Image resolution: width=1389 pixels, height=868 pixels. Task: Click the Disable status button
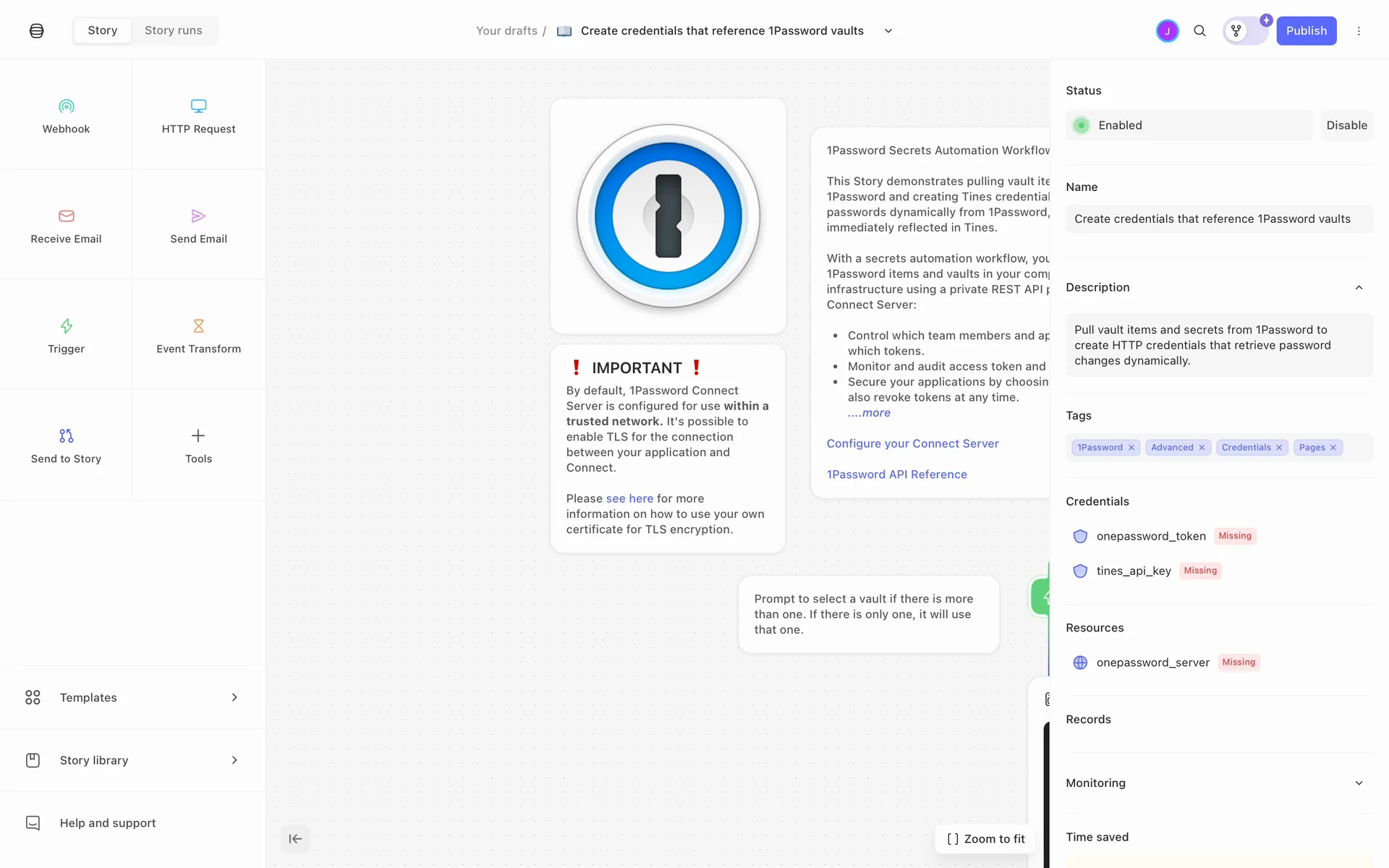tap(1346, 125)
